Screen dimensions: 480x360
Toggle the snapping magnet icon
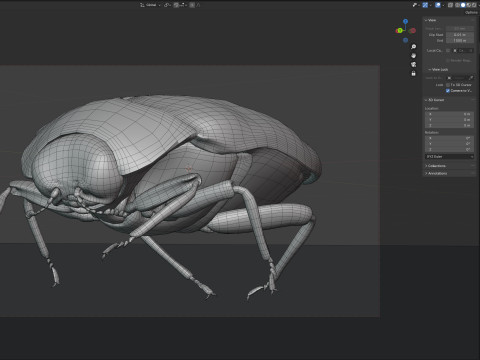pos(176,5)
